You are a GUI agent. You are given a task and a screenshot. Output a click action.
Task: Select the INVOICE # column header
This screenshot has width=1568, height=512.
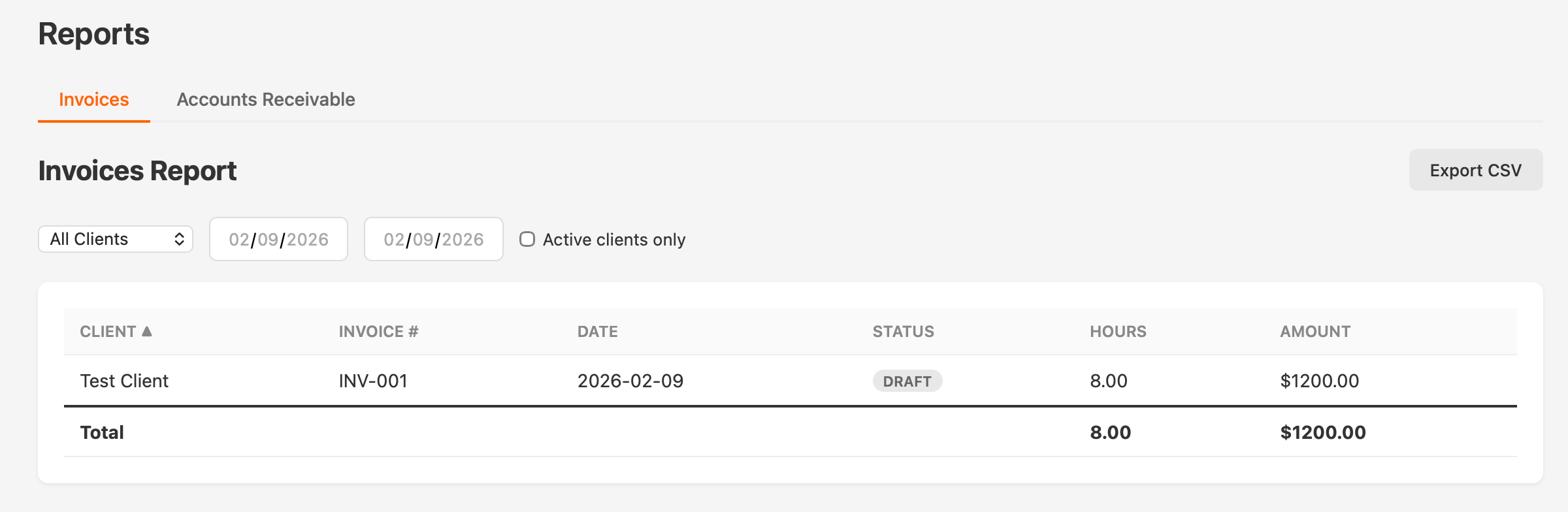point(378,331)
